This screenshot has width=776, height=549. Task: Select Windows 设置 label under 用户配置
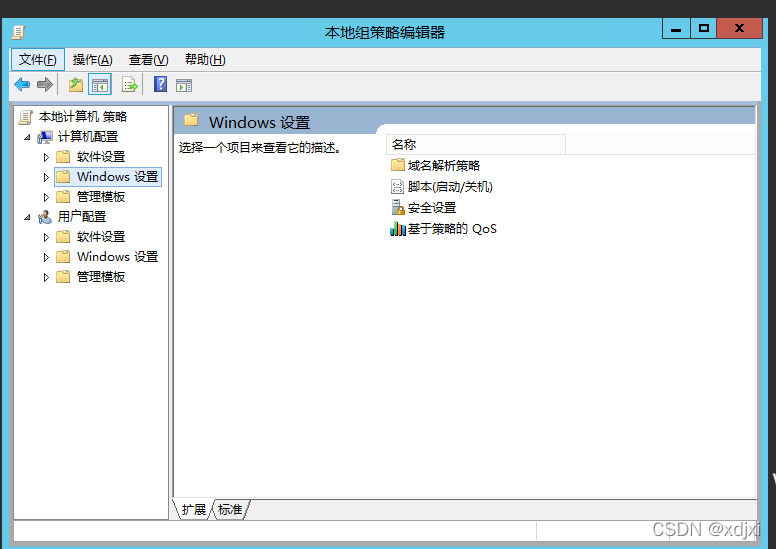click(117, 256)
